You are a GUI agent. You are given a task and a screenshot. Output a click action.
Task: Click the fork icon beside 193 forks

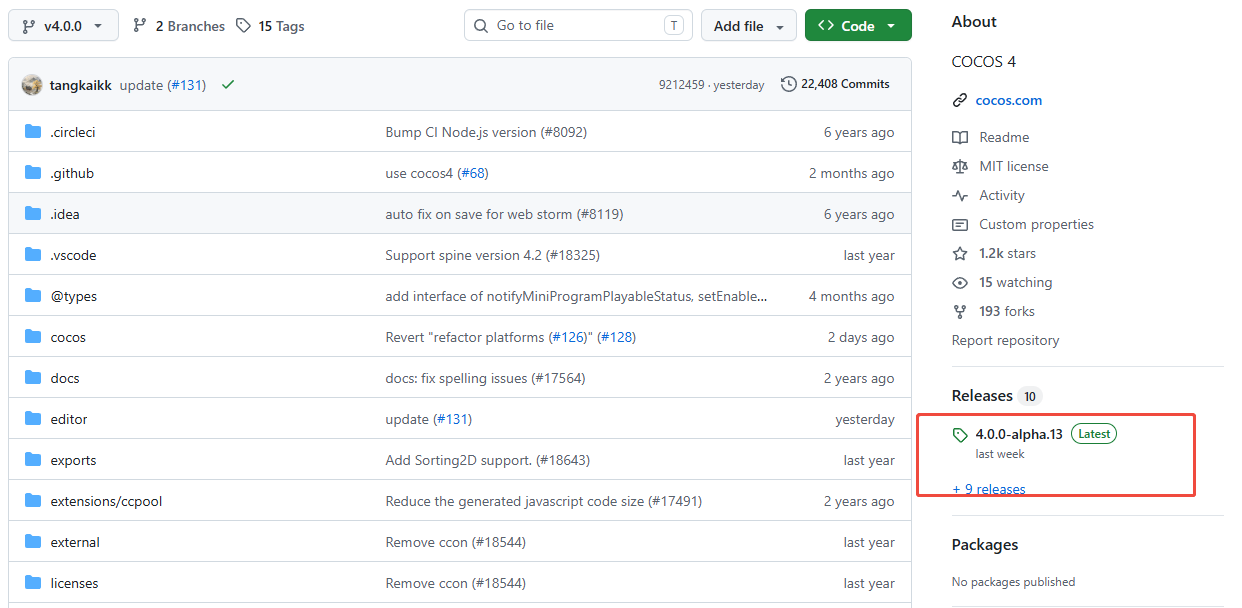pos(960,312)
